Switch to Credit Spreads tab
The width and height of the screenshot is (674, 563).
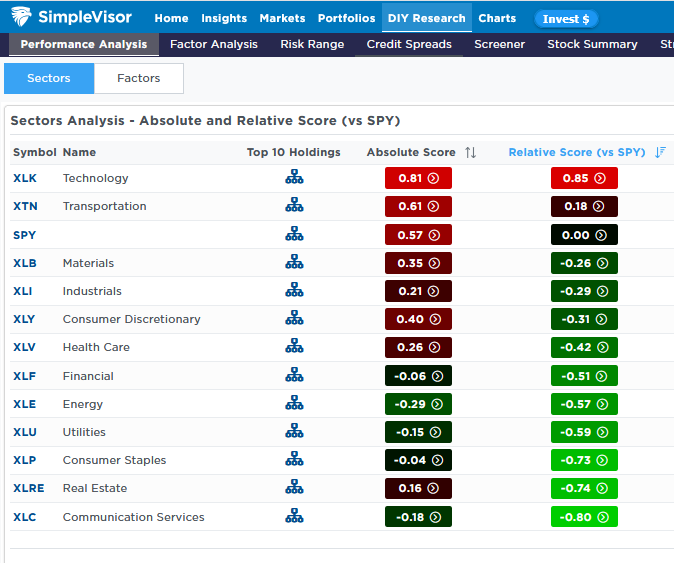tap(409, 44)
